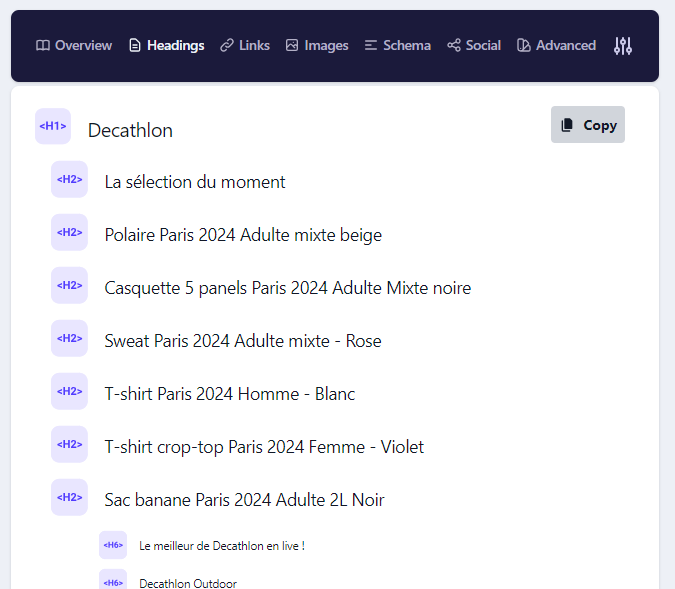Click the H1 tag badge beside Decathlon
Viewport: 675px width, 589px height.
tap(53, 126)
